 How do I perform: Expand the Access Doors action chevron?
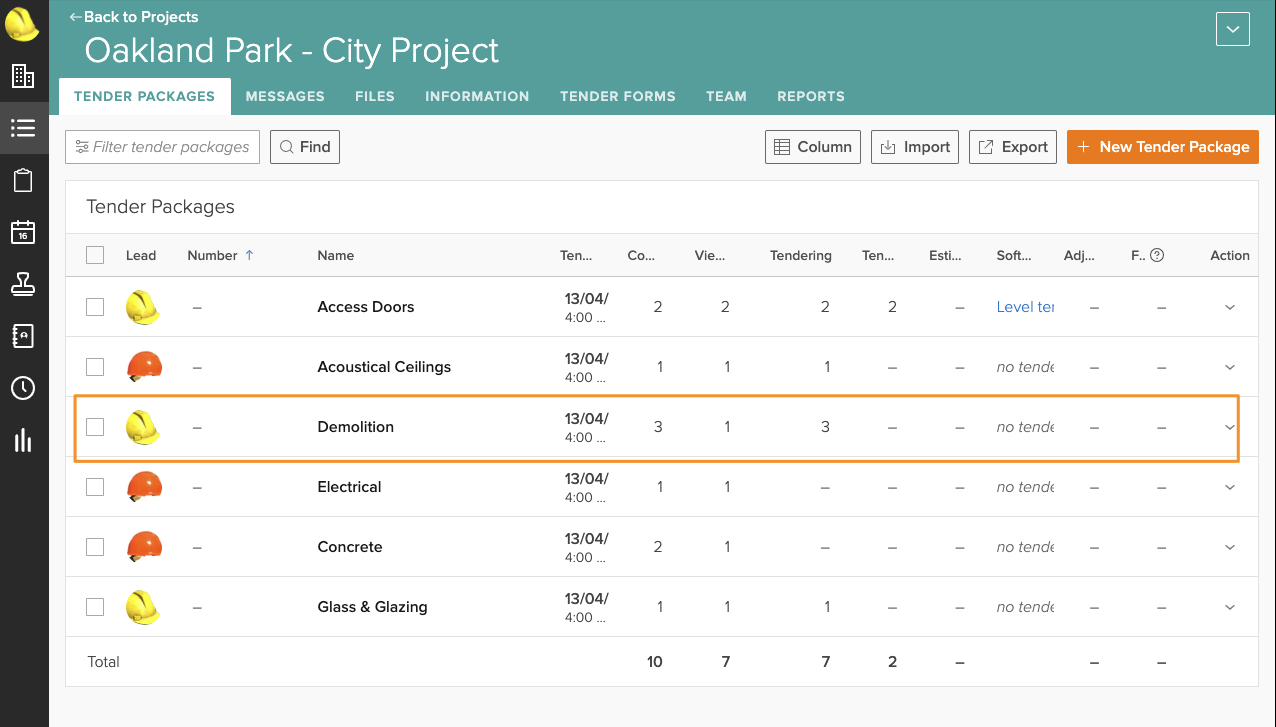(x=1230, y=308)
